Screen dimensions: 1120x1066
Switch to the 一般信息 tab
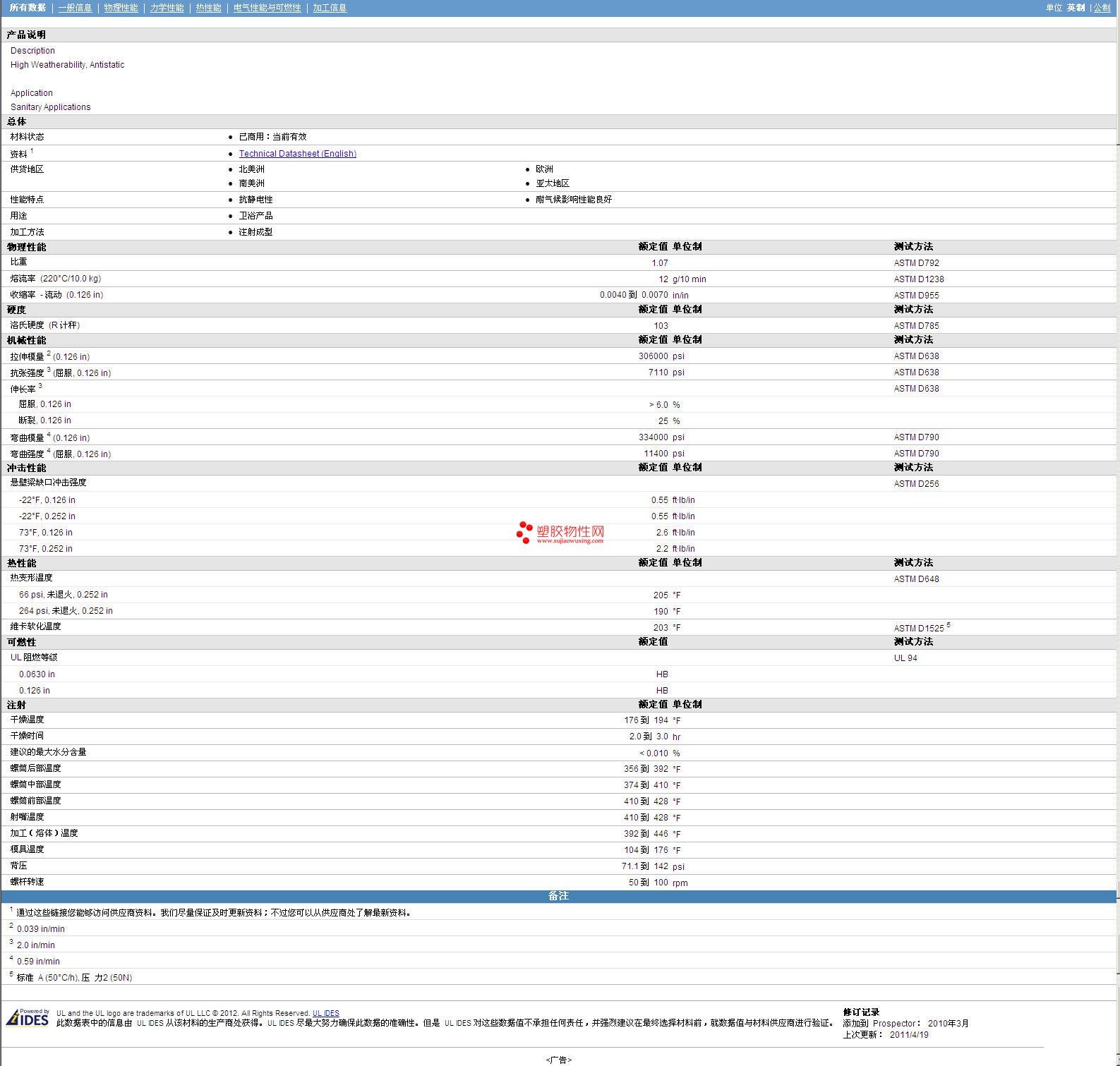click(x=75, y=8)
